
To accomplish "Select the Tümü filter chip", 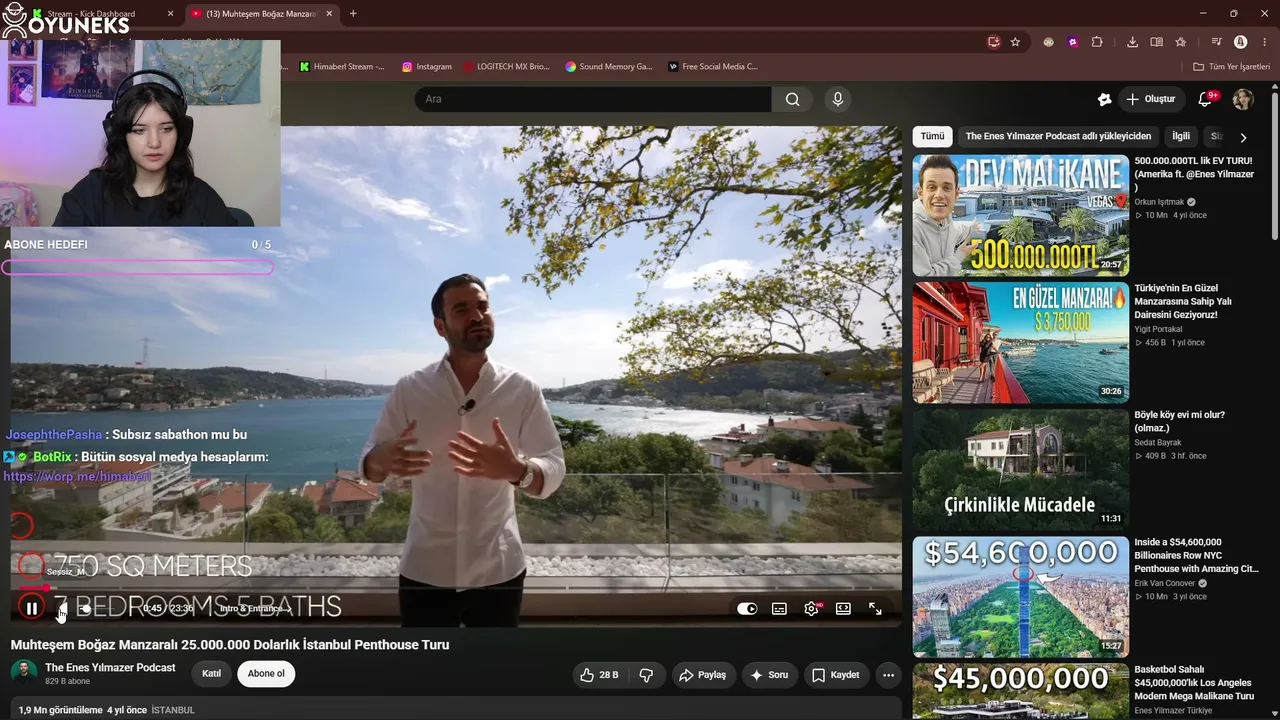I will click(x=932, y=136).
